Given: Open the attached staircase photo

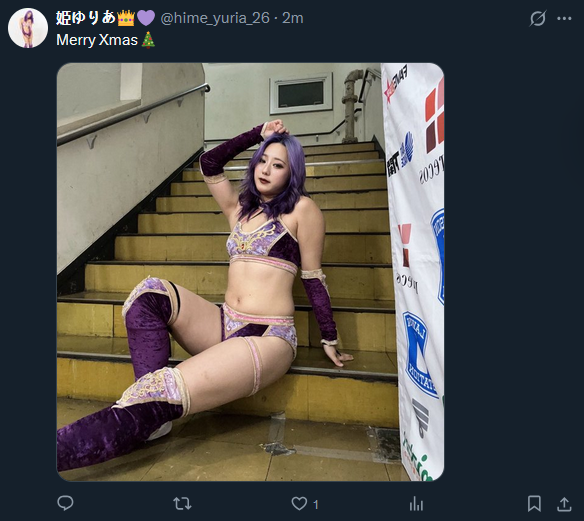Looking at the screenshot, I should [250, 272].
